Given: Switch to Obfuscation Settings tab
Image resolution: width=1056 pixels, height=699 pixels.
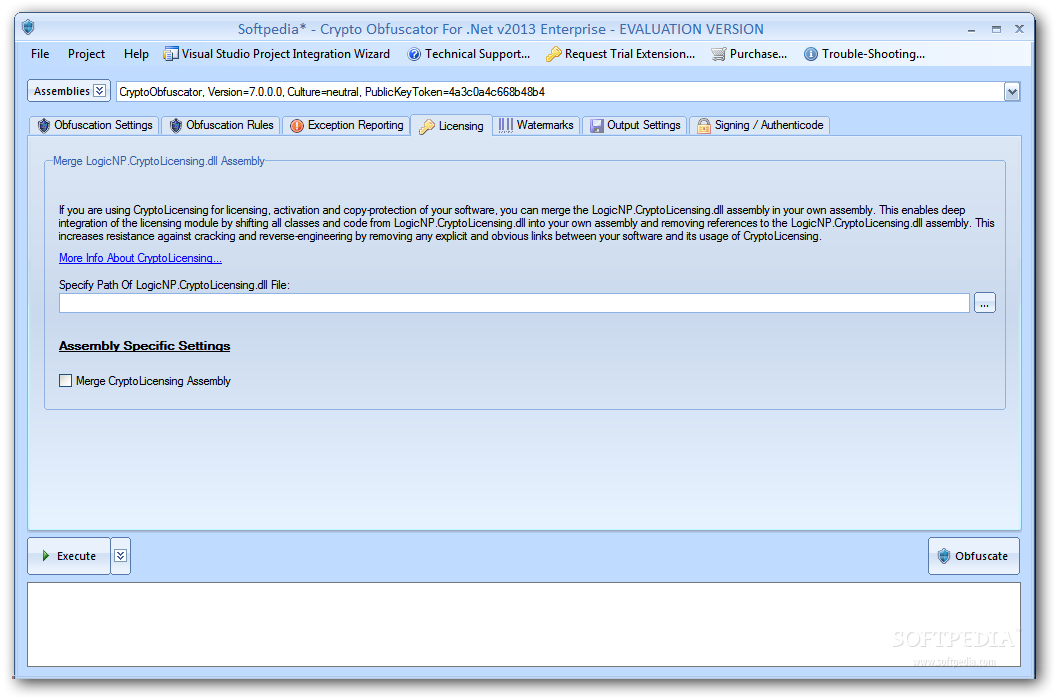Looking at the screenshot, I should click(94, 125).
